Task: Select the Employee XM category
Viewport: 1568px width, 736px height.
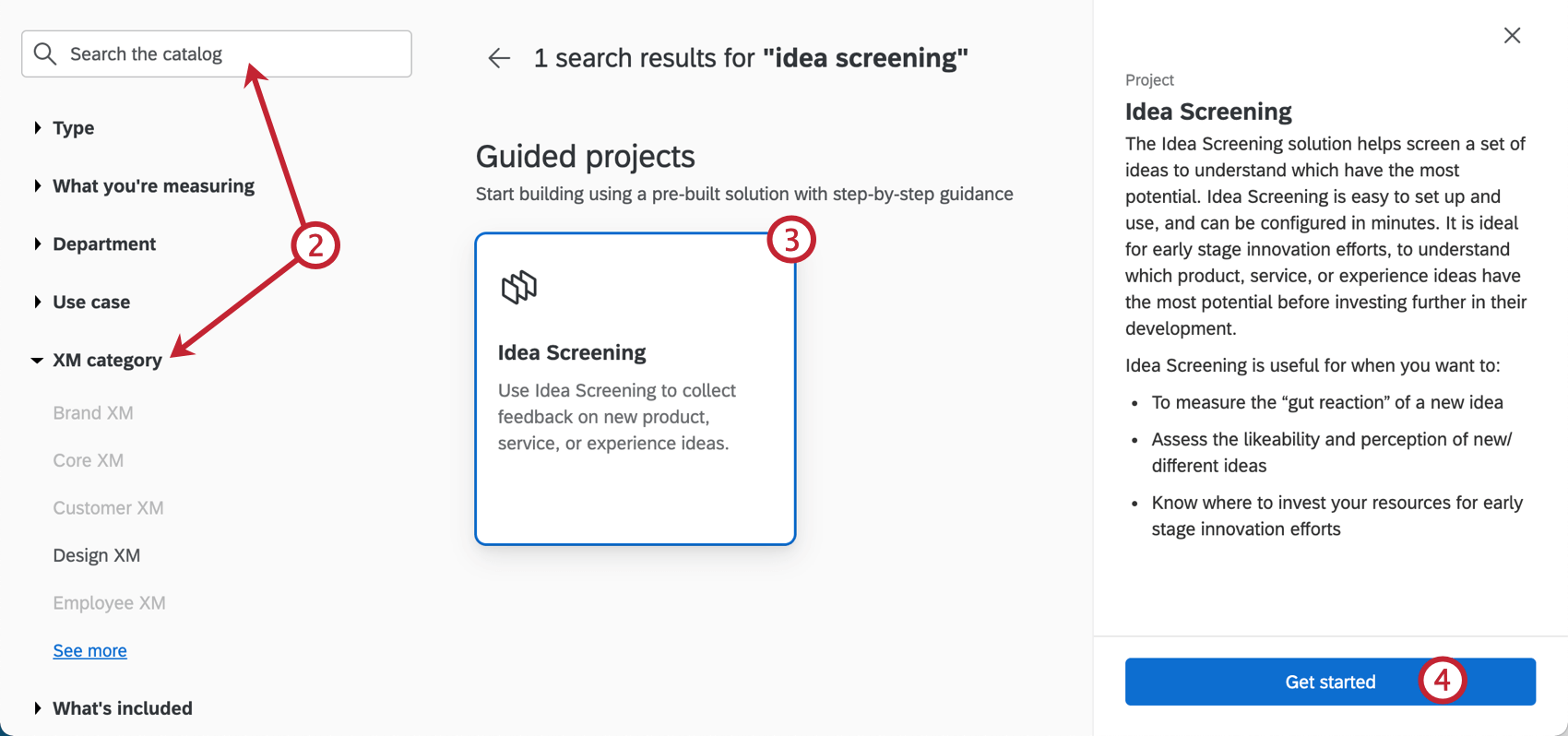Action: point(110,603)
